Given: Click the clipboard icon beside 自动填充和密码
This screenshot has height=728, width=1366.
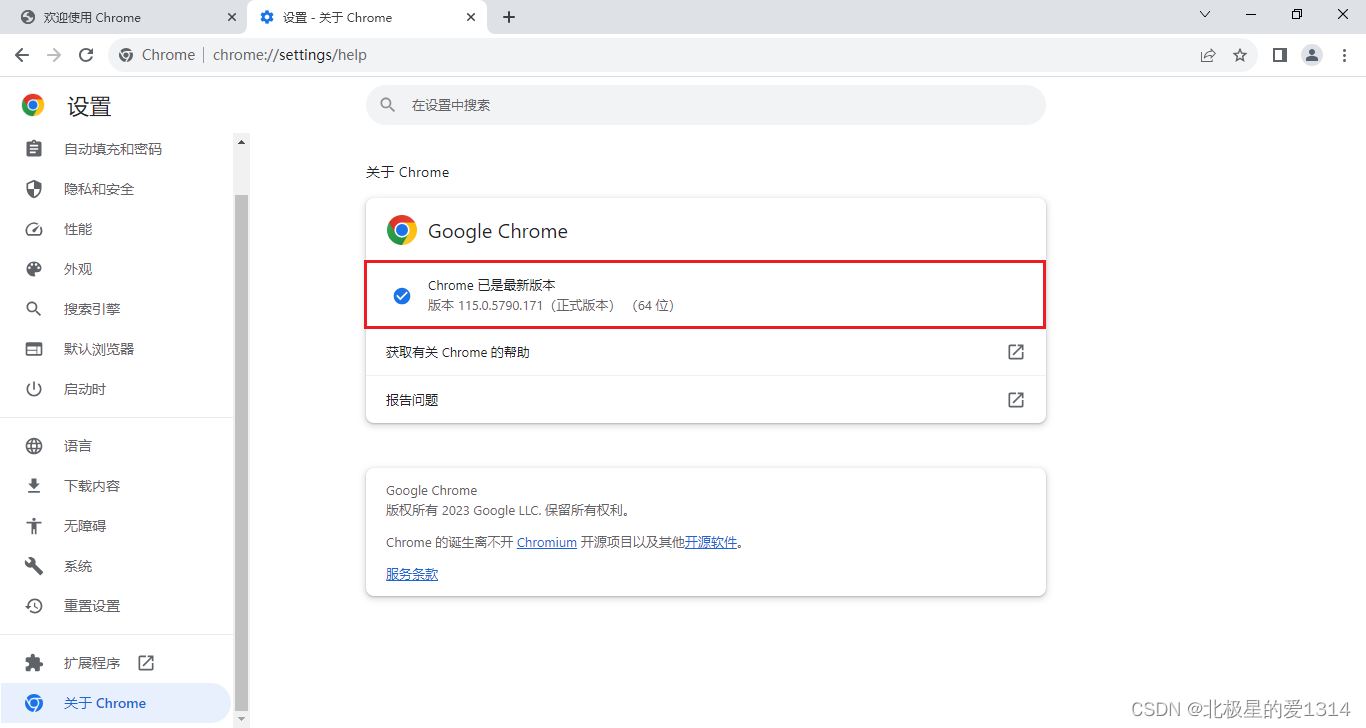Looking at the screenshot, I should [34, 149].
